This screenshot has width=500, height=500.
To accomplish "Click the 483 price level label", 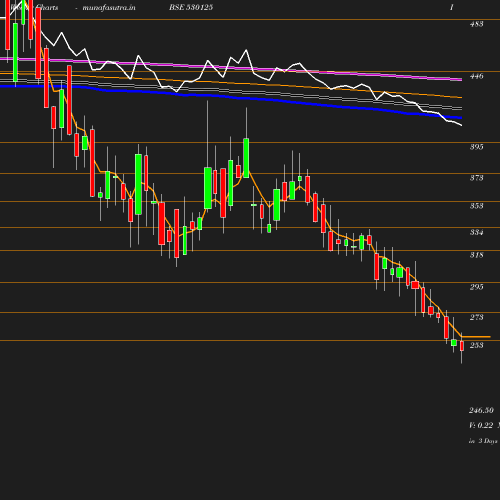I will [476, 24].
